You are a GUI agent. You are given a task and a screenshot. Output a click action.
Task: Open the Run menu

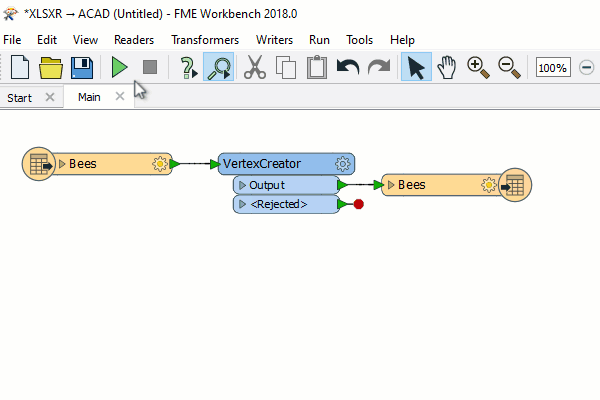[320, 40]
